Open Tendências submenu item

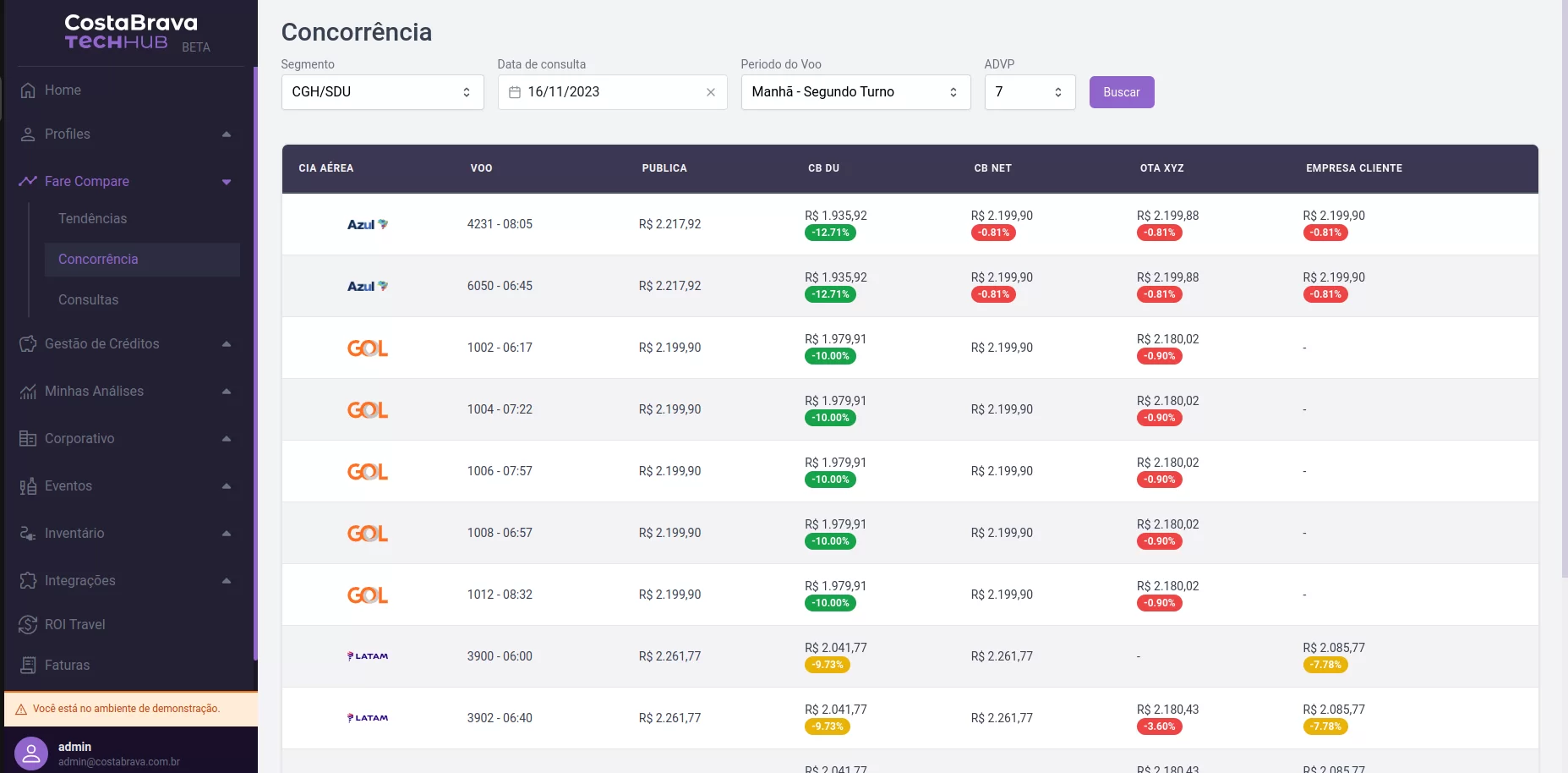[92, 219]
